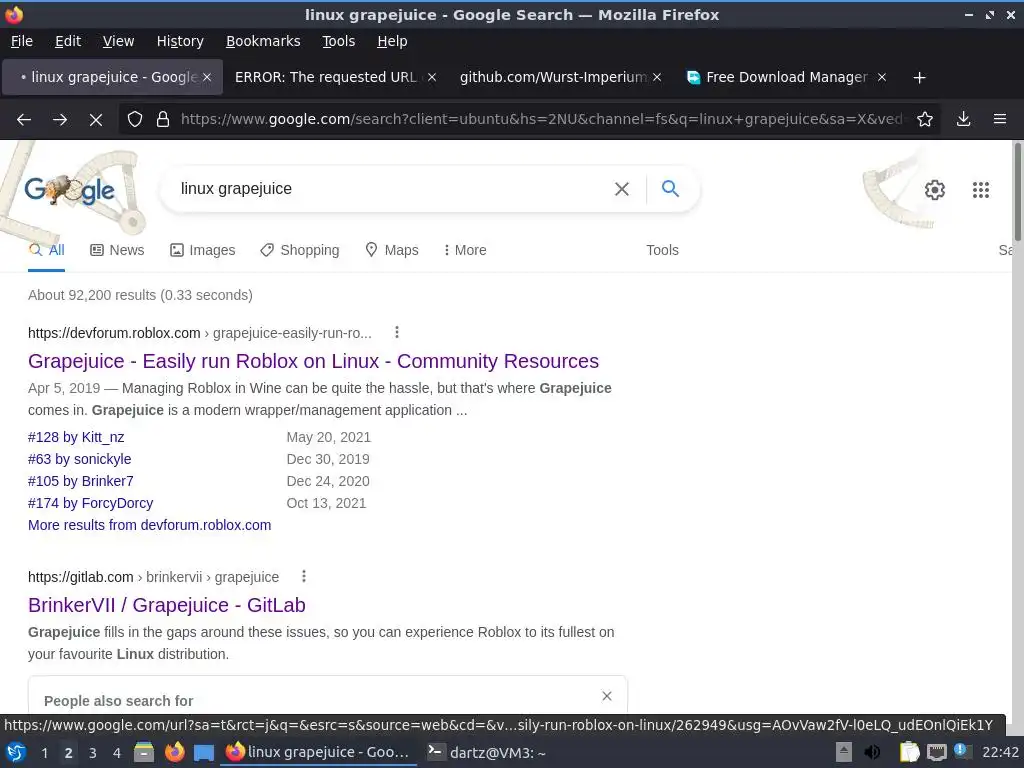This screenshot has width=1024, height=768.
Task: Dismiss the People also search for box
Action: (607, 696)
